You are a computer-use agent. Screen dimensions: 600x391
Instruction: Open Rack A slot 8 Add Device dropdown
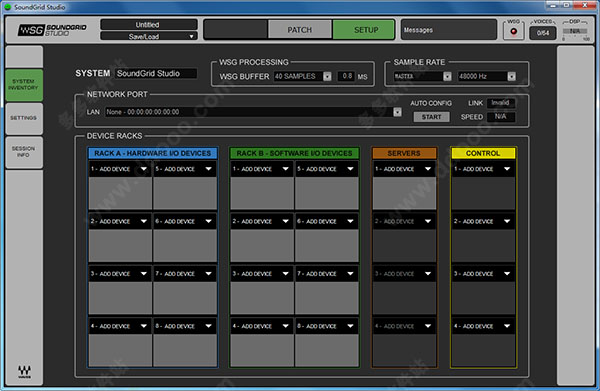point(184,326)
